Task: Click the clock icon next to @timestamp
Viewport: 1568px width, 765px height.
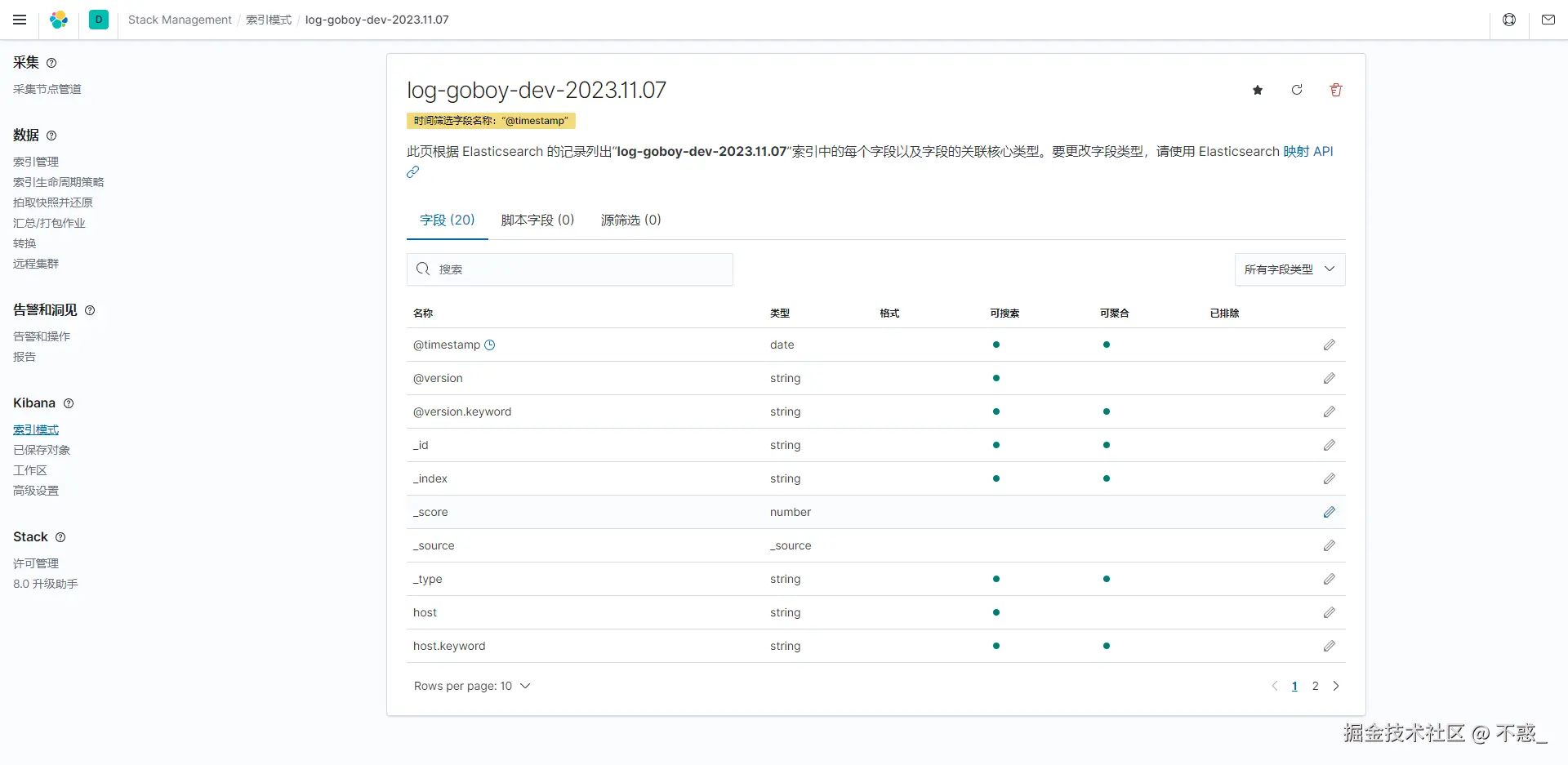Action: tap(490, 345)
